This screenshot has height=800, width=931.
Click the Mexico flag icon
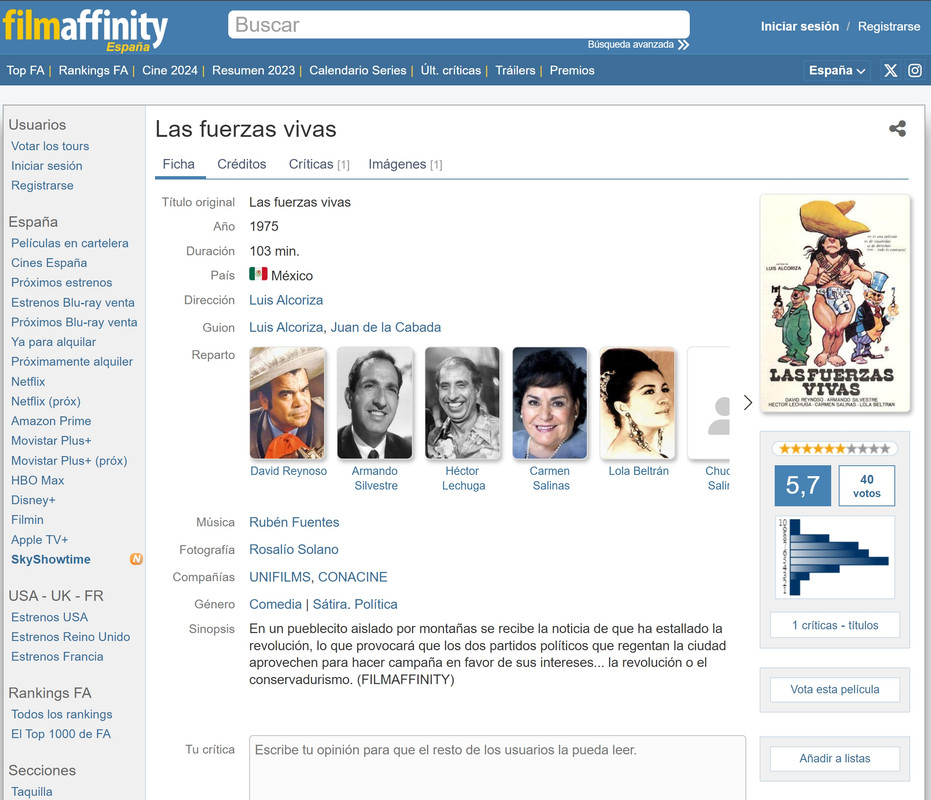[258, 274]
